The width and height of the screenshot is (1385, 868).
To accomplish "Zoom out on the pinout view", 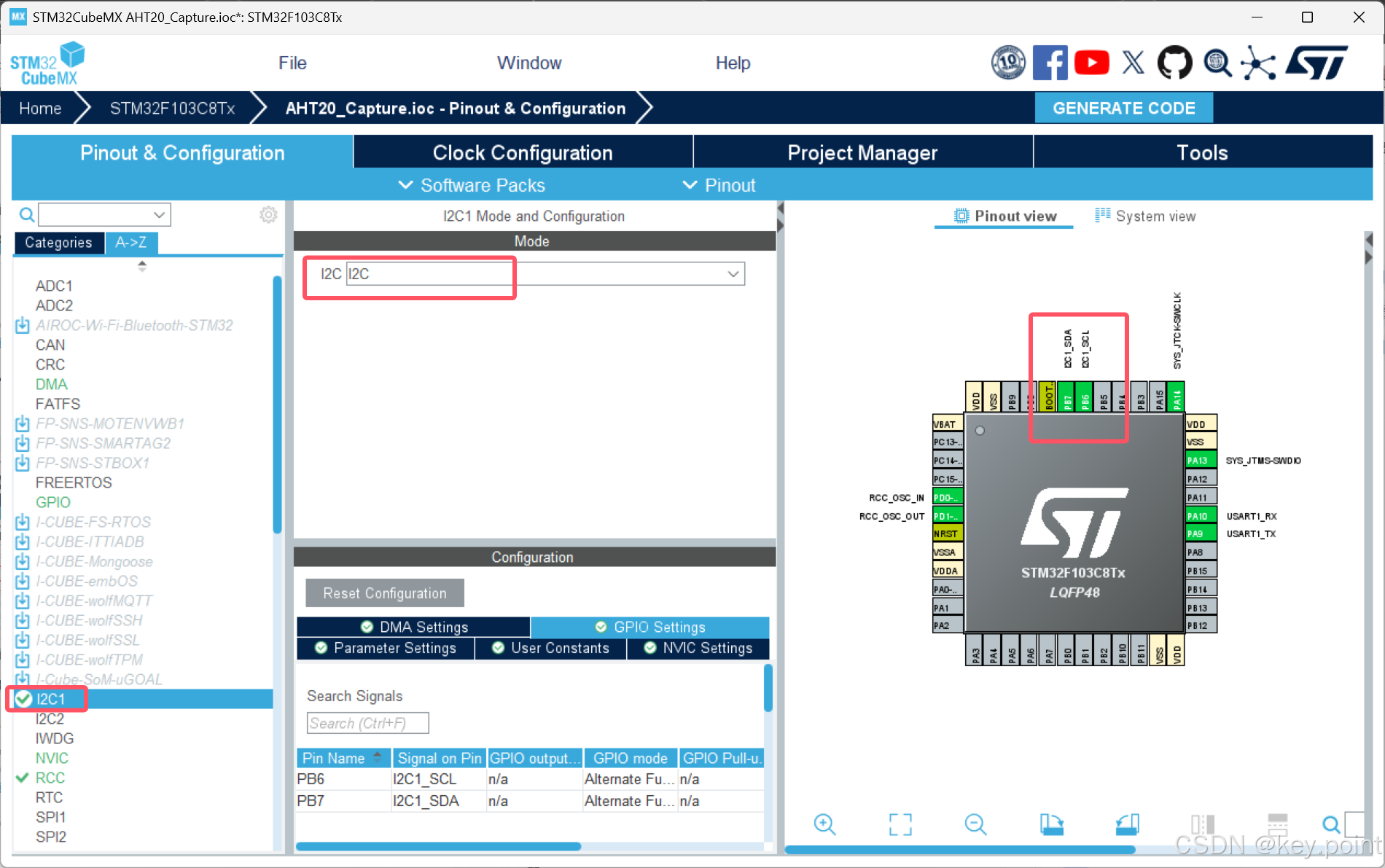I will (975, 824).
